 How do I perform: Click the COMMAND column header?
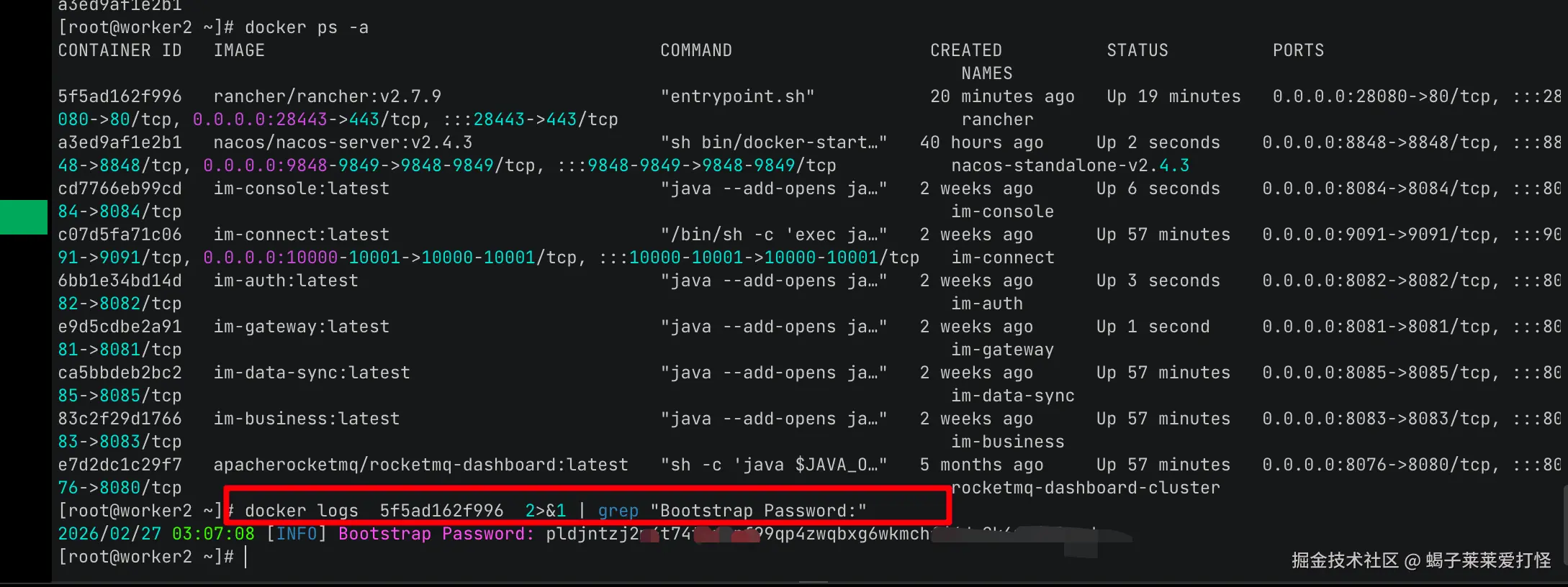[696, 50]
